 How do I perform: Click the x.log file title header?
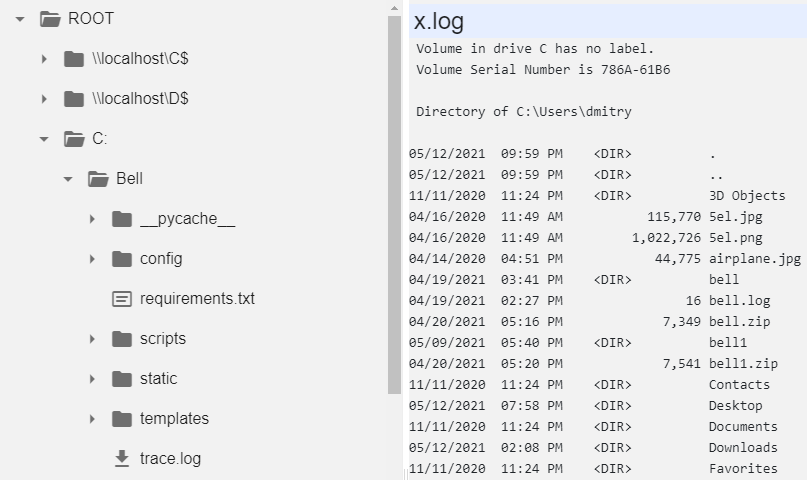[439, 21]
